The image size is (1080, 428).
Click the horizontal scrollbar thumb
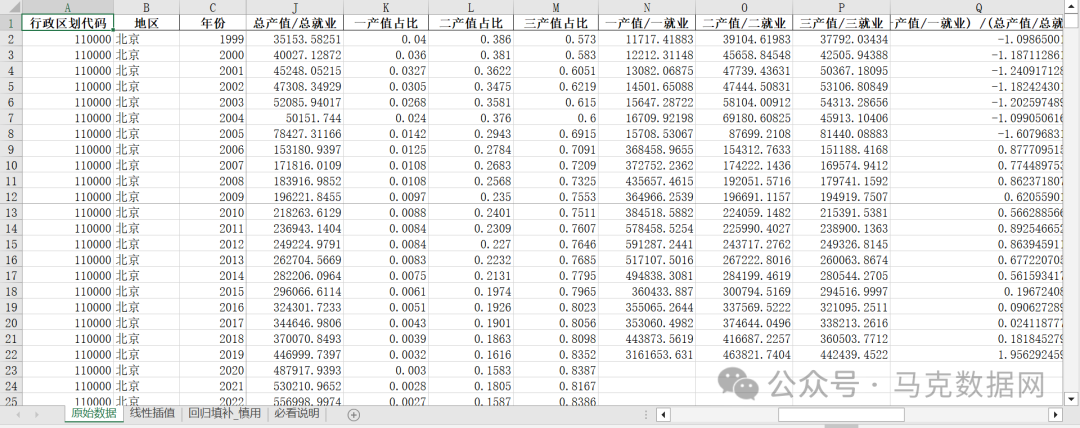[x=841, y=414]
